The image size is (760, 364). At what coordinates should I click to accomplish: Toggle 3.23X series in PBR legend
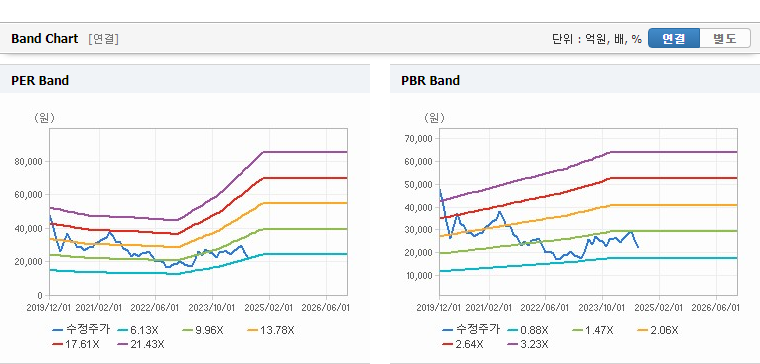[x=528, y=344]
